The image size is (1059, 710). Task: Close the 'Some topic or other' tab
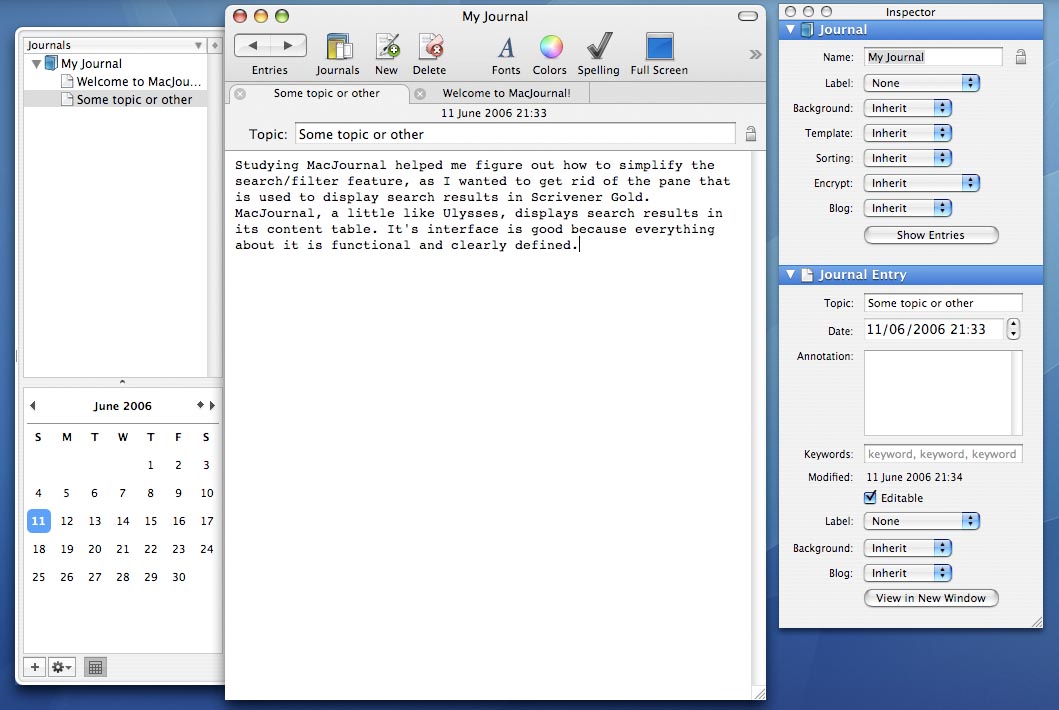tap(240, 94)
